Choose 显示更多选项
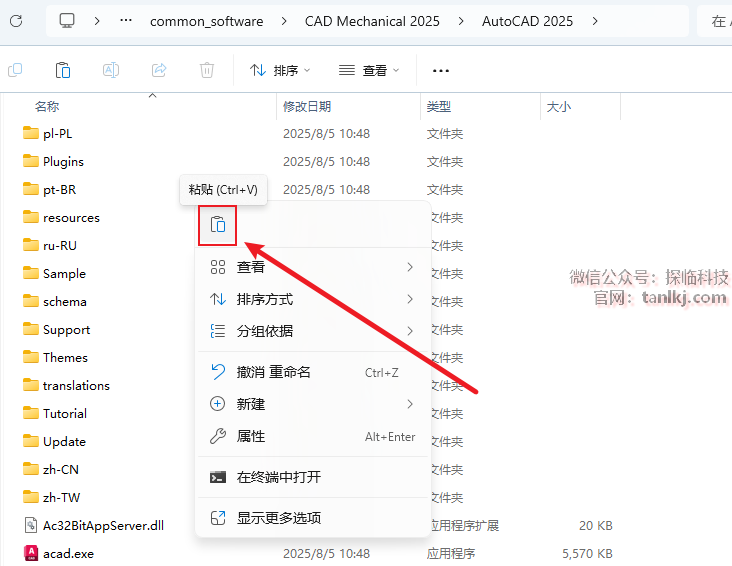 click(x=312, y=518)
